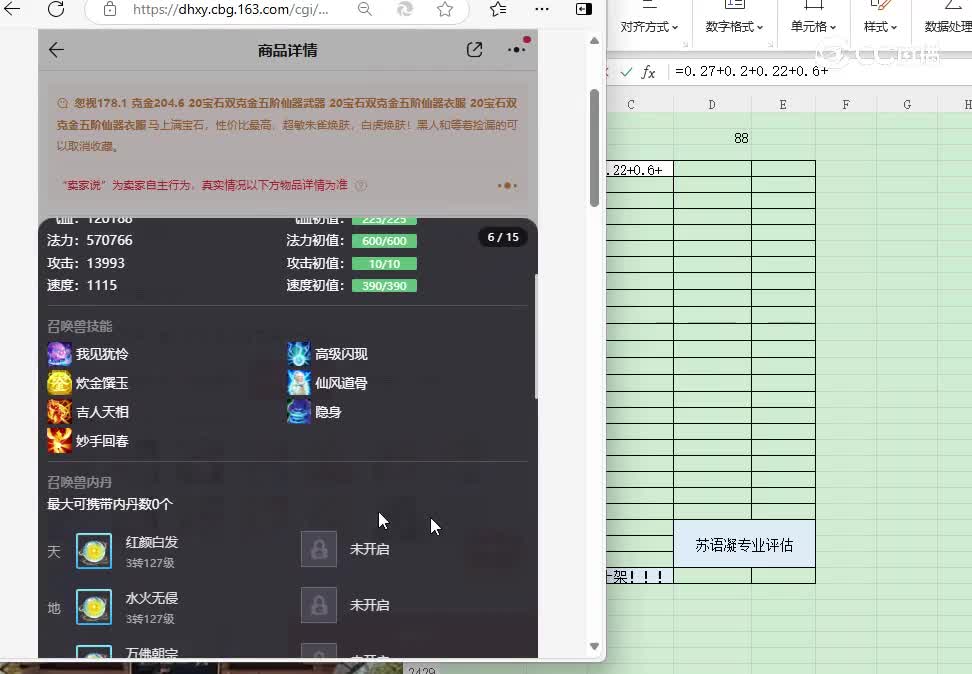This screenshot has height=674, width=972.
Task: Select column C header
Action: (x=630, y=105)
